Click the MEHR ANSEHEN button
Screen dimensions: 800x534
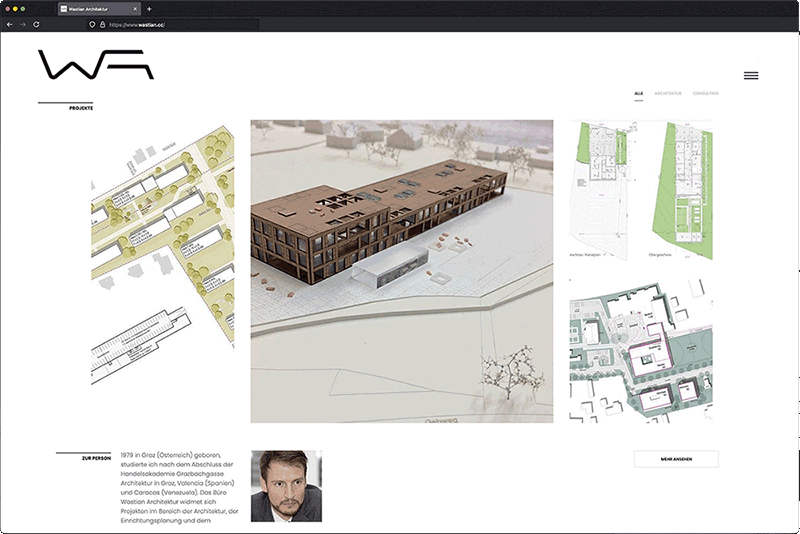(676, 459)
